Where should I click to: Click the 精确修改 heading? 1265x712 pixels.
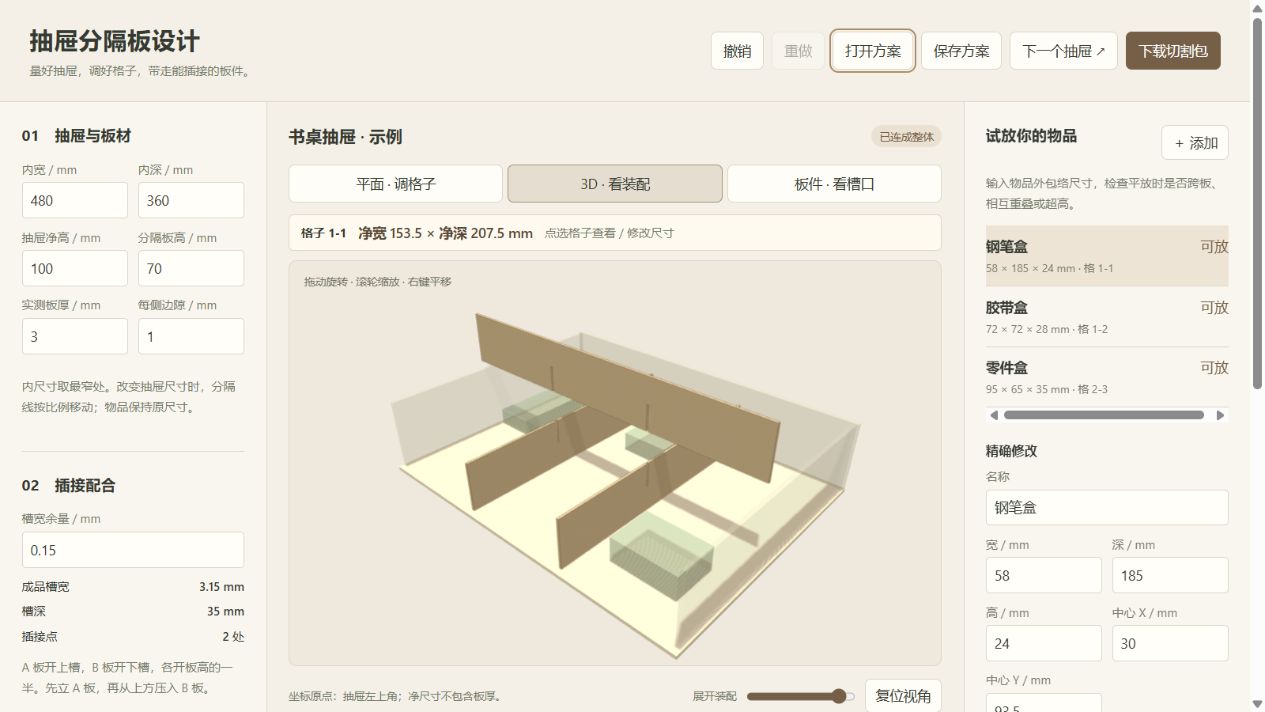coord(1012,451)
